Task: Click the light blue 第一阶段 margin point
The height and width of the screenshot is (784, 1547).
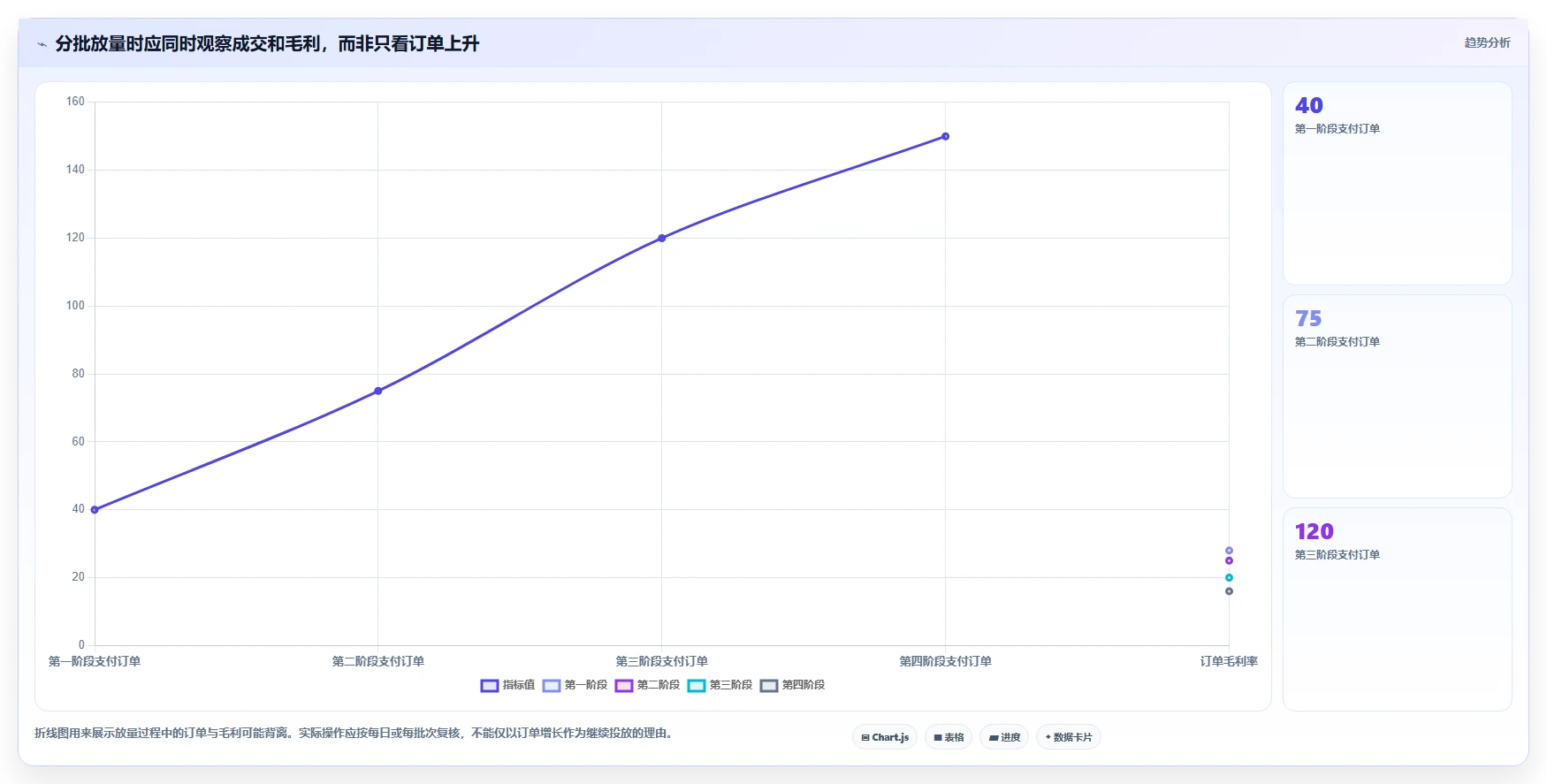Action: click(1229, 551)
